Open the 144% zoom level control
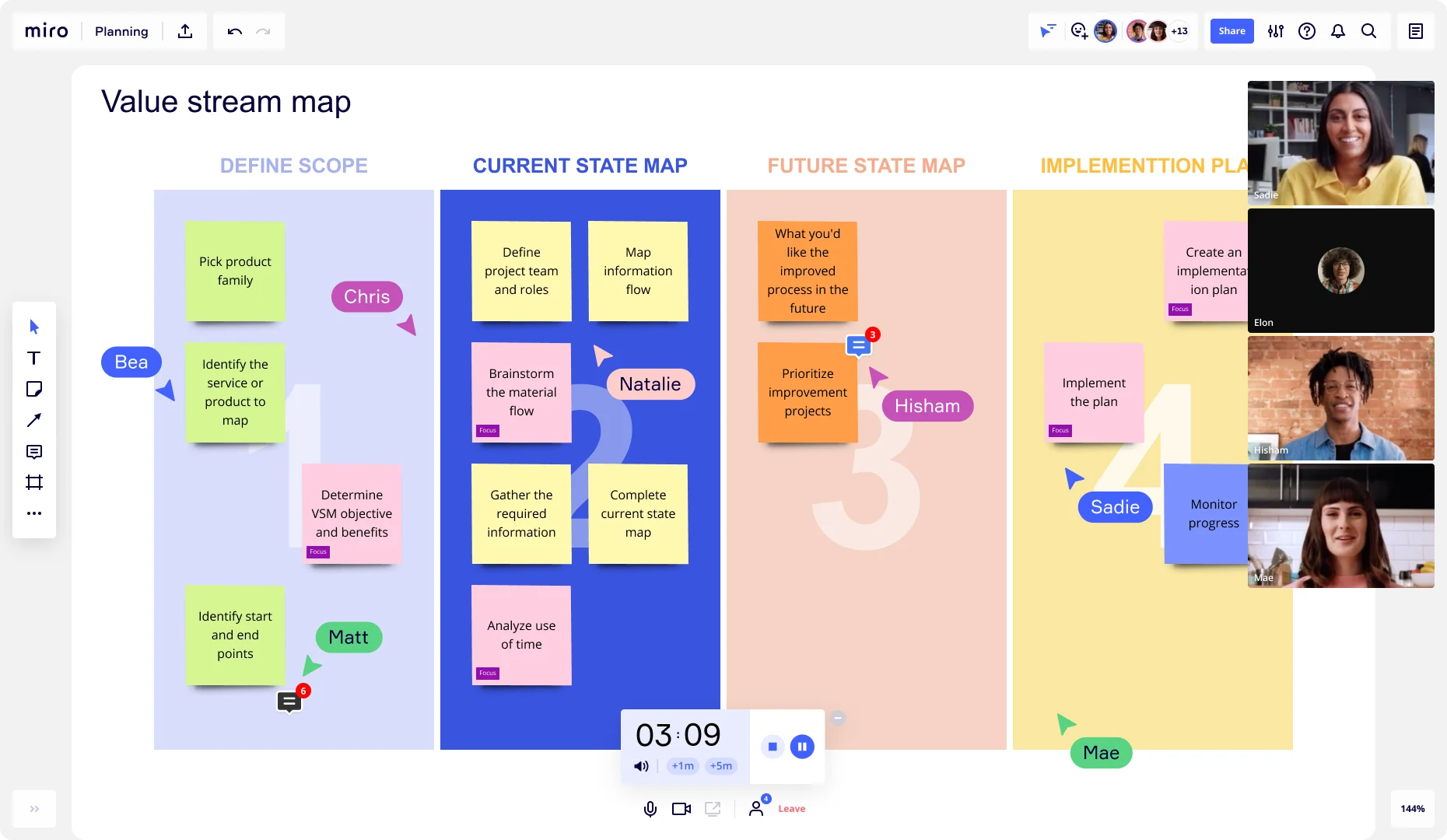 tap(1413, 809)
